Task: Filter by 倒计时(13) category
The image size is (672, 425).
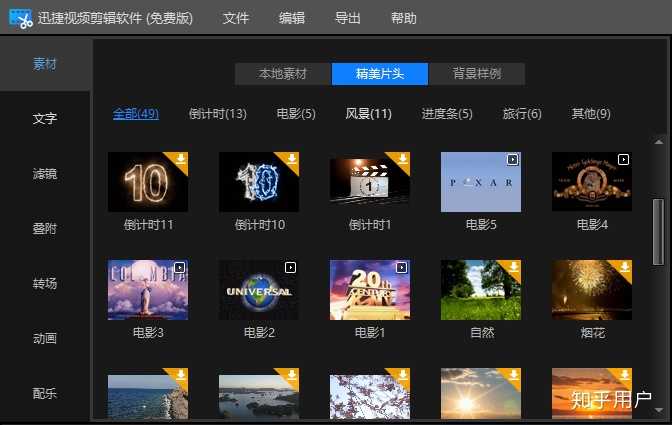Action: pos(218,114)
